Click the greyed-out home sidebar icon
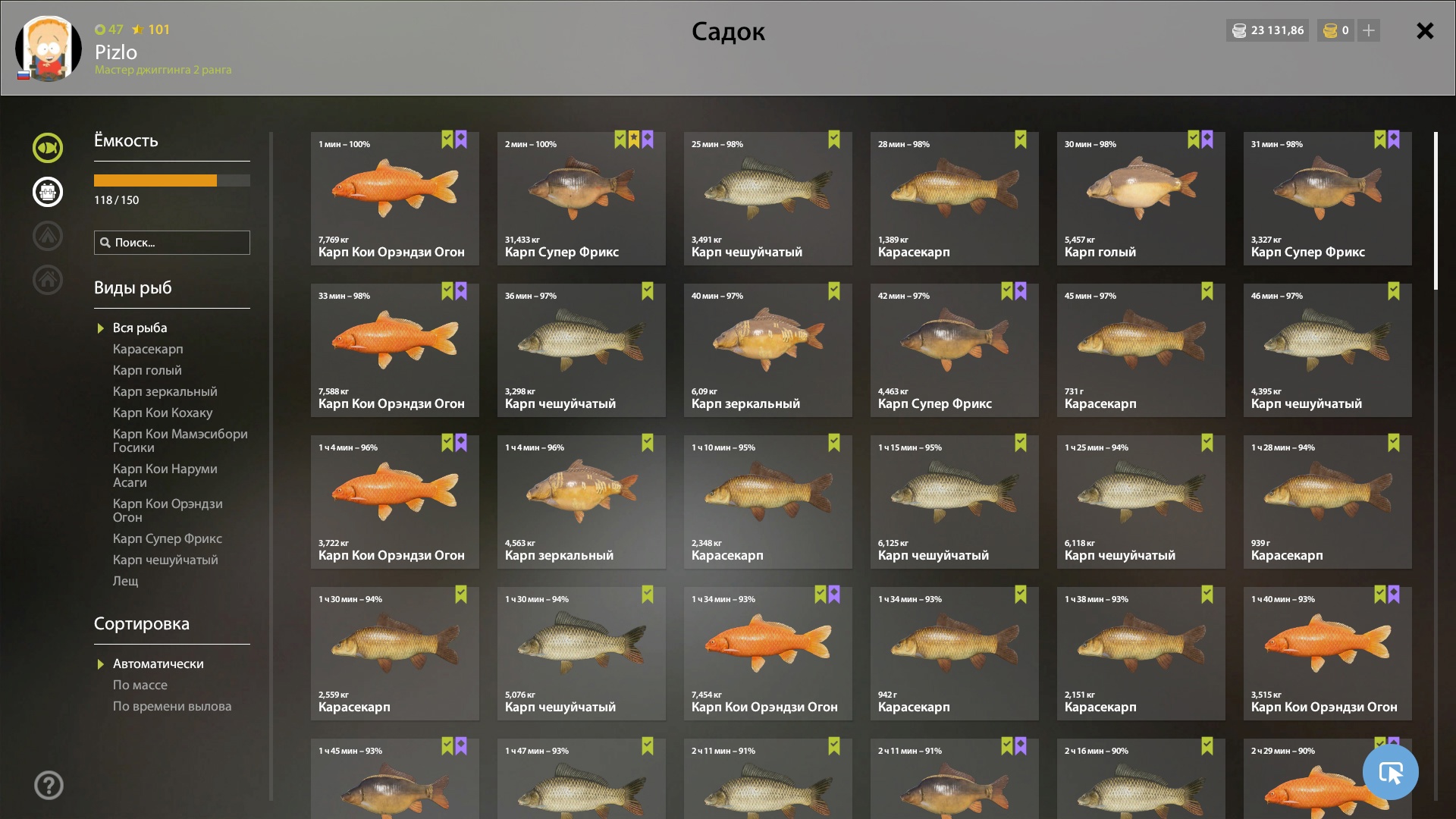The width and height of the screenshot is (1456, 819). pos(47,280)
